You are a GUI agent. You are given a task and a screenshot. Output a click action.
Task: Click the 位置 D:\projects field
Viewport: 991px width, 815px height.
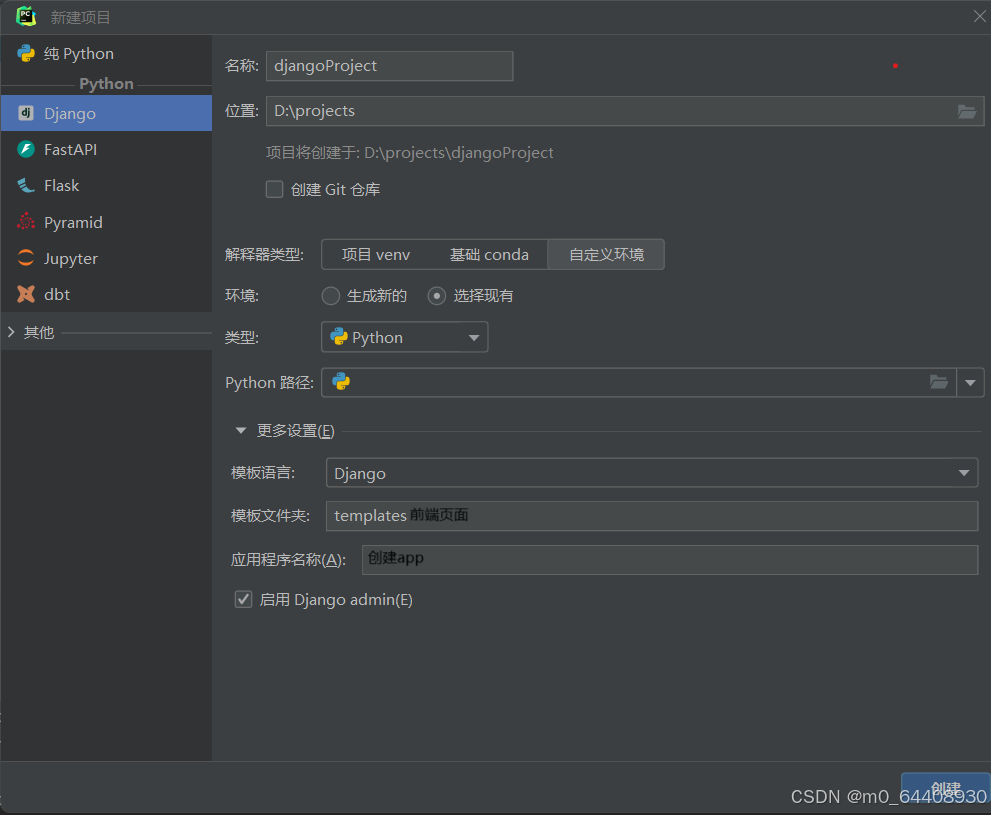pos(625,111)
